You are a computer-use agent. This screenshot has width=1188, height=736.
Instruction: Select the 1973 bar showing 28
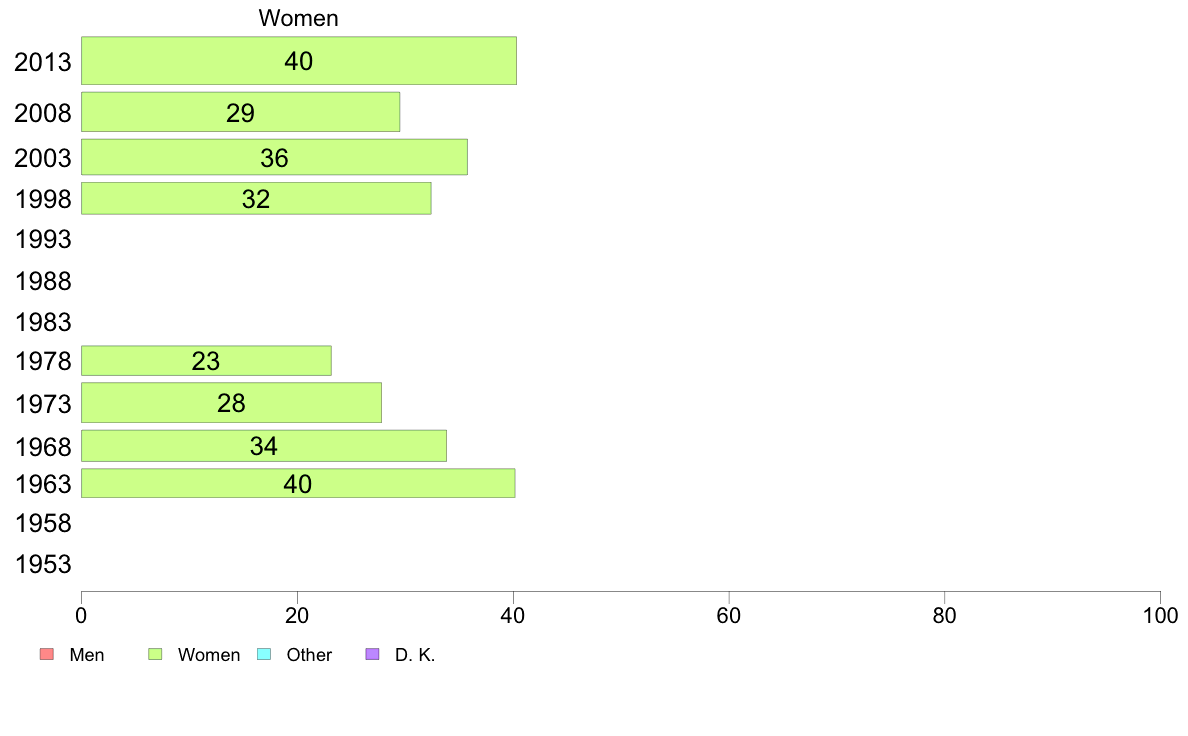(231, 402)
